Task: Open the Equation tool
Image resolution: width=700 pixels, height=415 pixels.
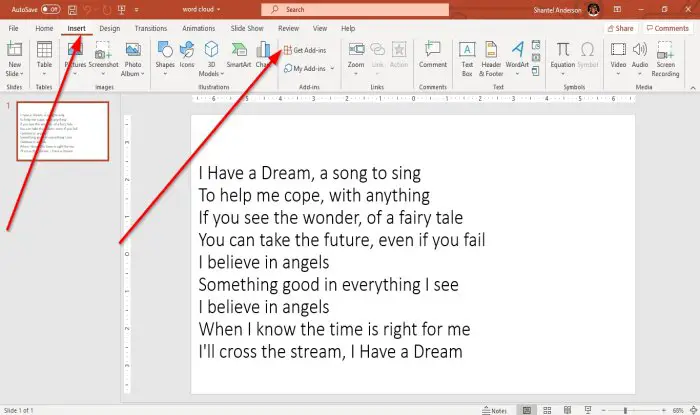Action: point(562,50)
